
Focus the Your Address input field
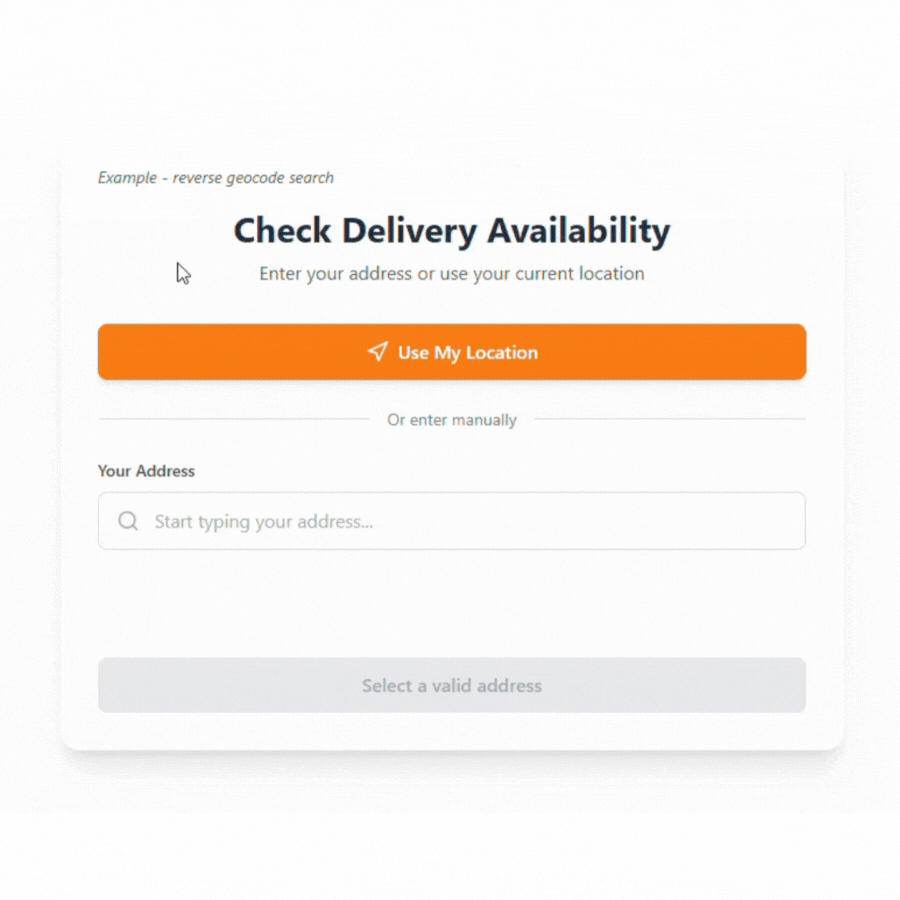[x=452, y=521]
